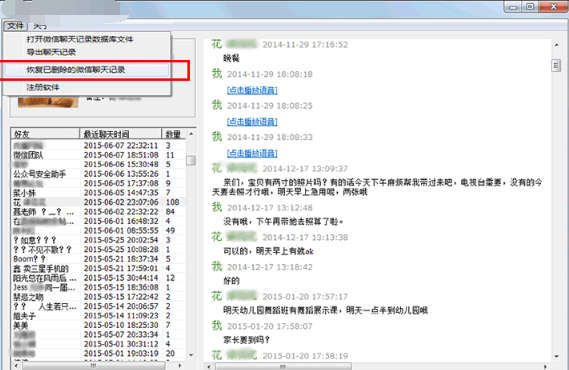Click the message 没有哦,下午再带她去照

coord(283,221)
